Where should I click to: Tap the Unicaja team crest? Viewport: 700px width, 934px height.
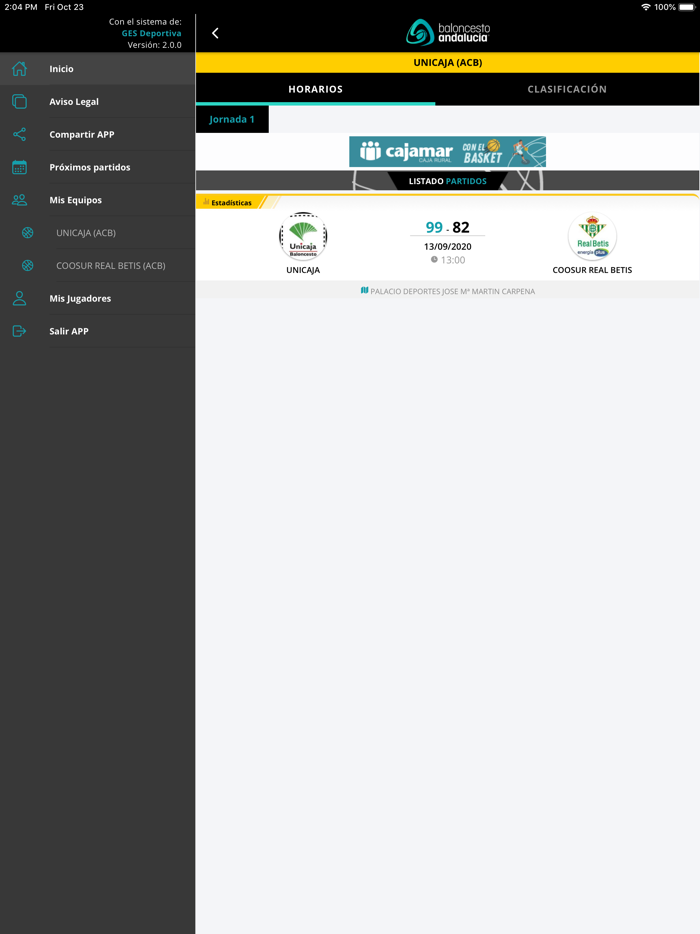tap(303, 236)
